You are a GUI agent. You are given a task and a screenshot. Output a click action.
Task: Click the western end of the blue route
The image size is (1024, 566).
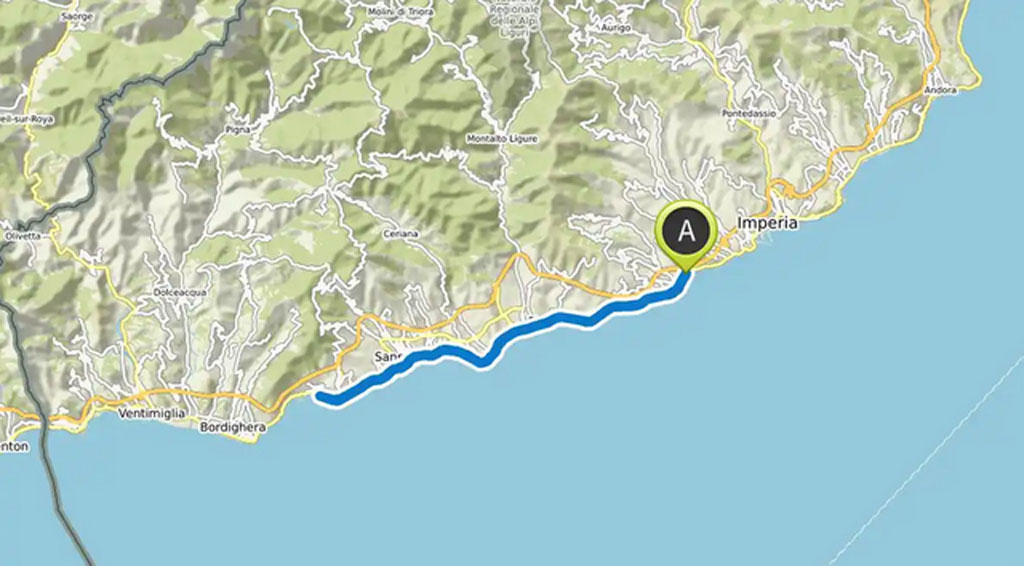click(320, 396)
